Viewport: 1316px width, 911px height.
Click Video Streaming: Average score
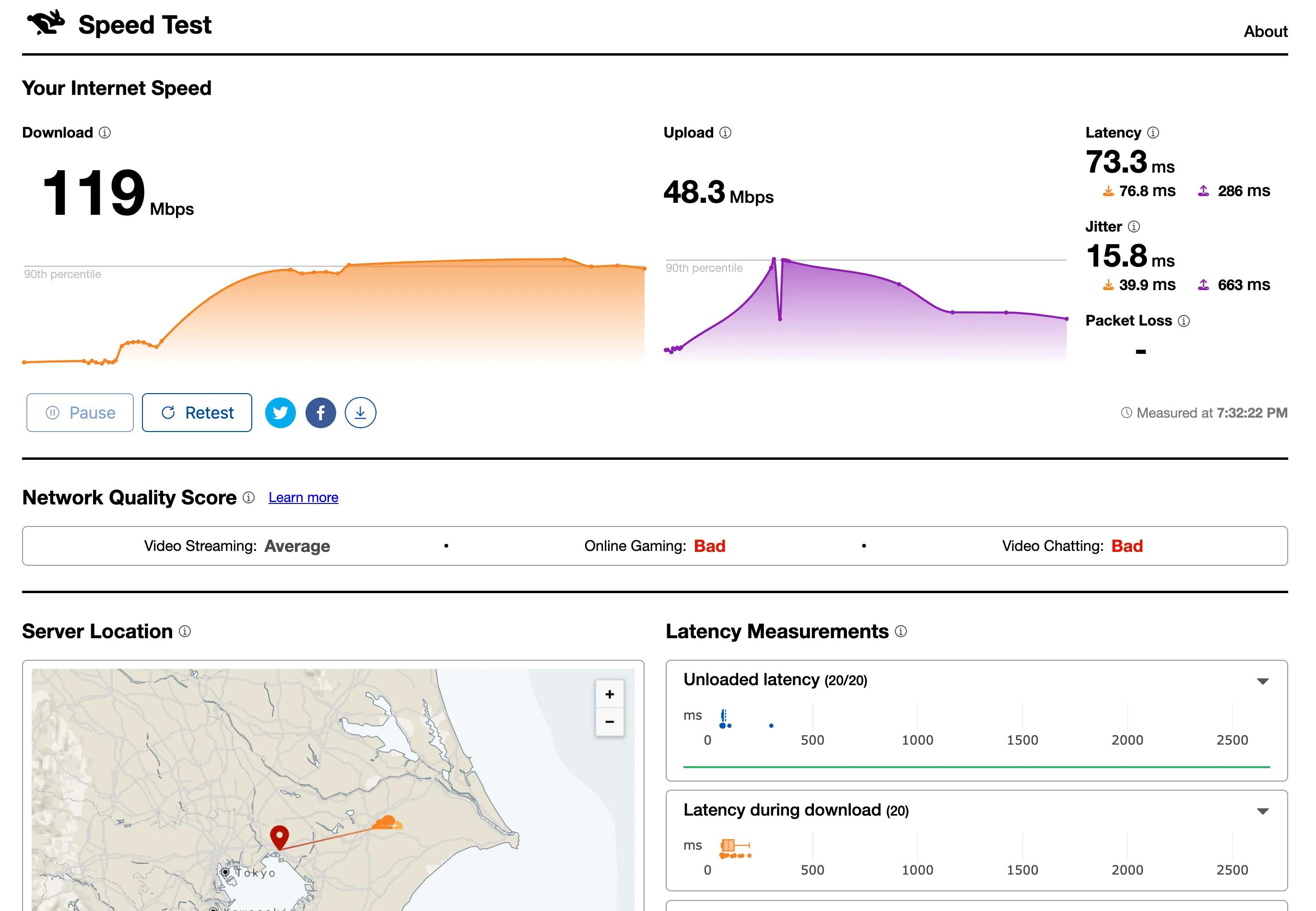[x=237, y=546]
